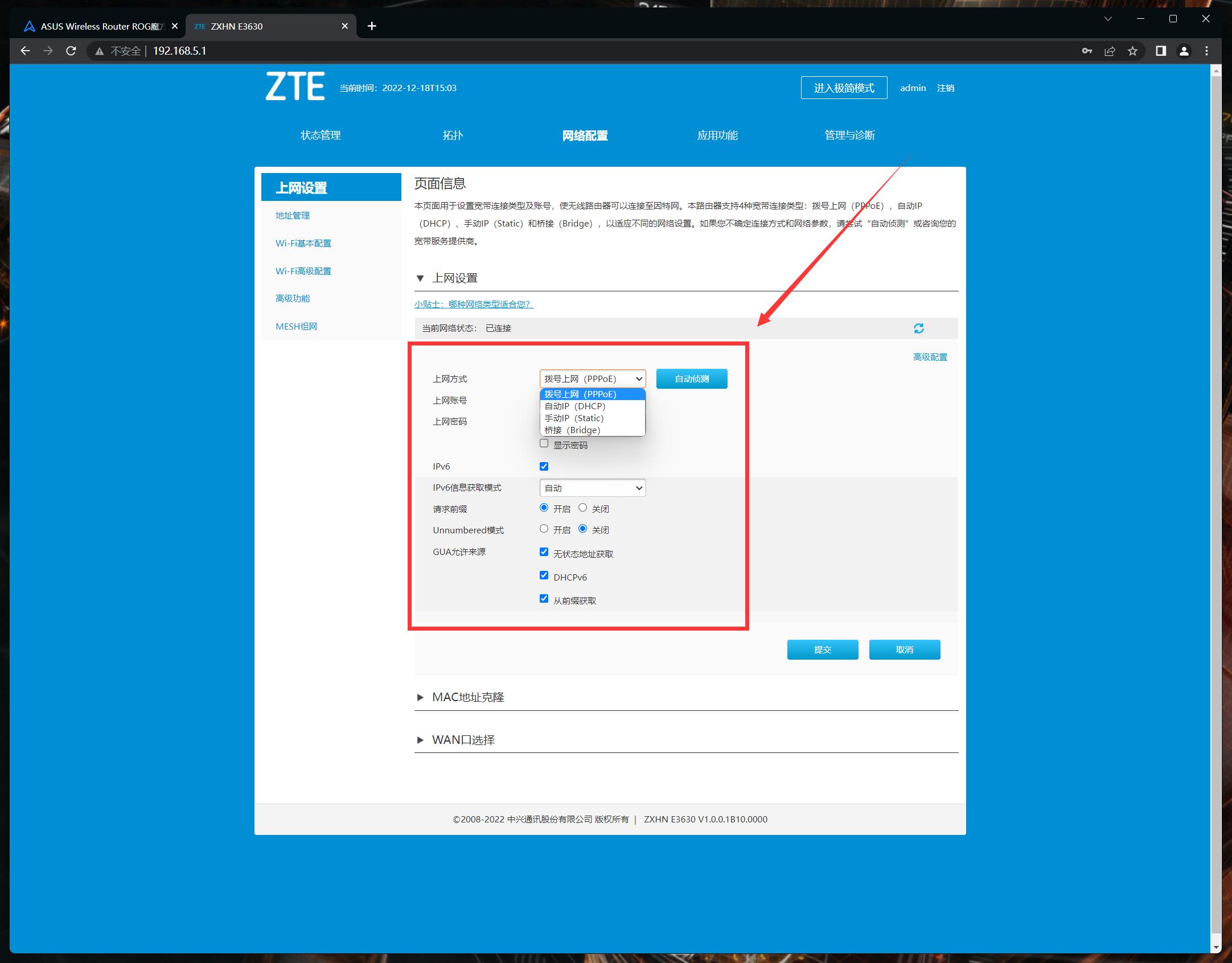
Task: Click the saved passwords key icon
Action: tap(1087, 51)
